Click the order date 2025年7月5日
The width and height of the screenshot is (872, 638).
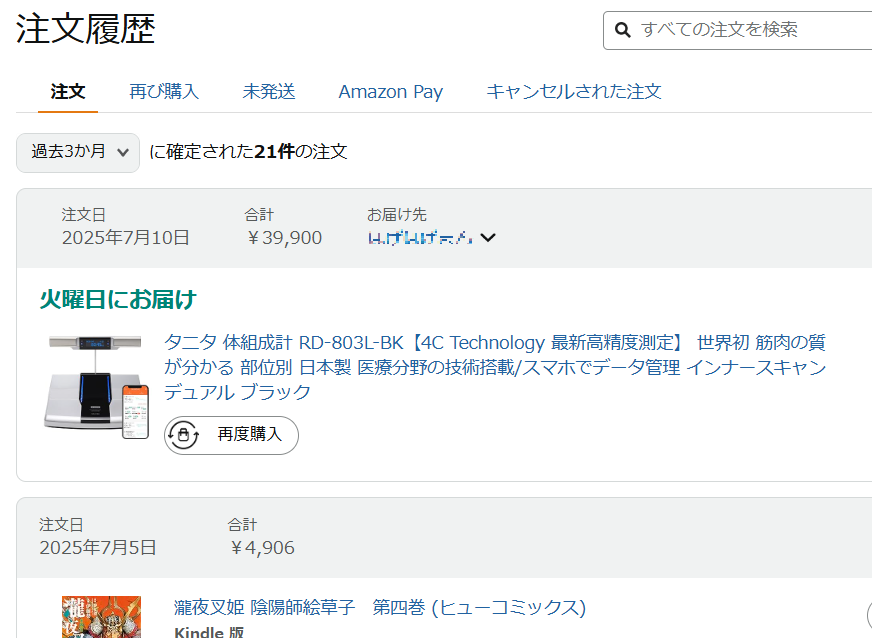(x=98, y=548)
